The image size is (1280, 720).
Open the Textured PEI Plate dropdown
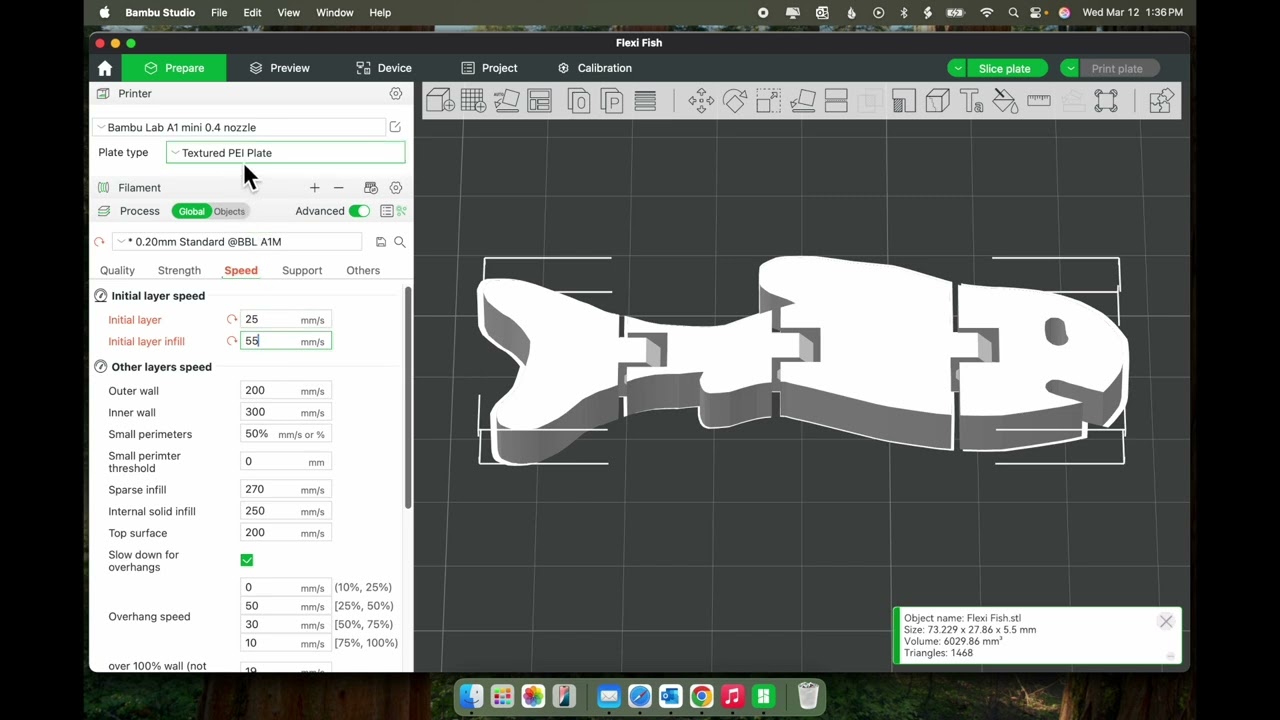click(x=286, y=153)
